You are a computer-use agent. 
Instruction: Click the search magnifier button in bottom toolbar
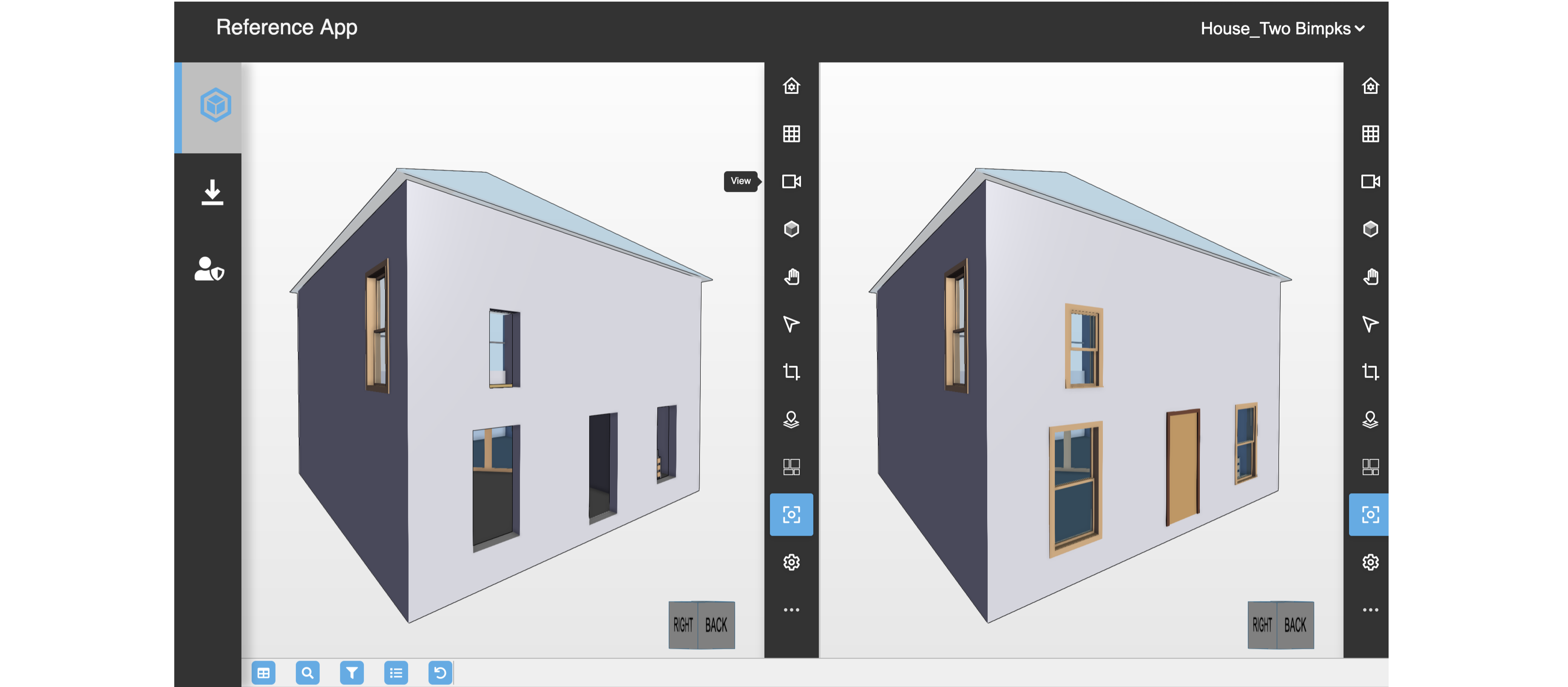pyautogui.click(x=307, y=673)
